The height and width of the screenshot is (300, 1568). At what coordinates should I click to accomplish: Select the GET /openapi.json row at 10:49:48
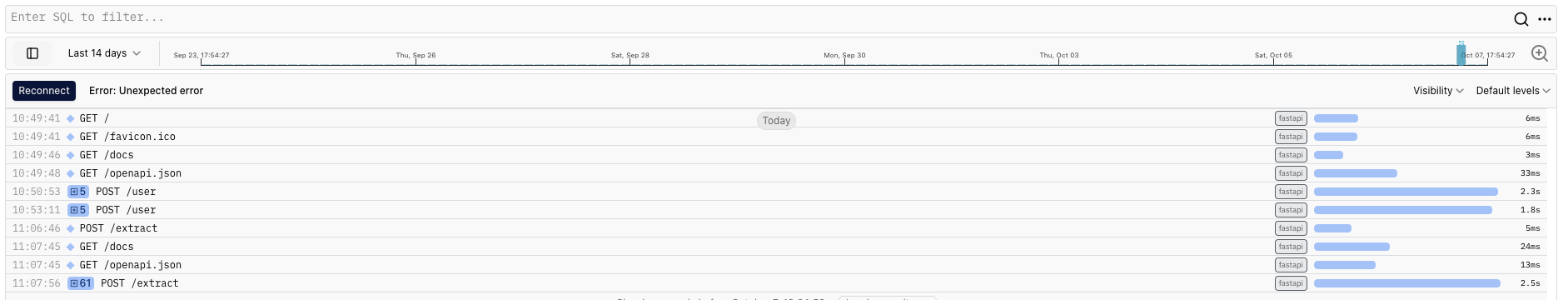[x=776, y=173]
